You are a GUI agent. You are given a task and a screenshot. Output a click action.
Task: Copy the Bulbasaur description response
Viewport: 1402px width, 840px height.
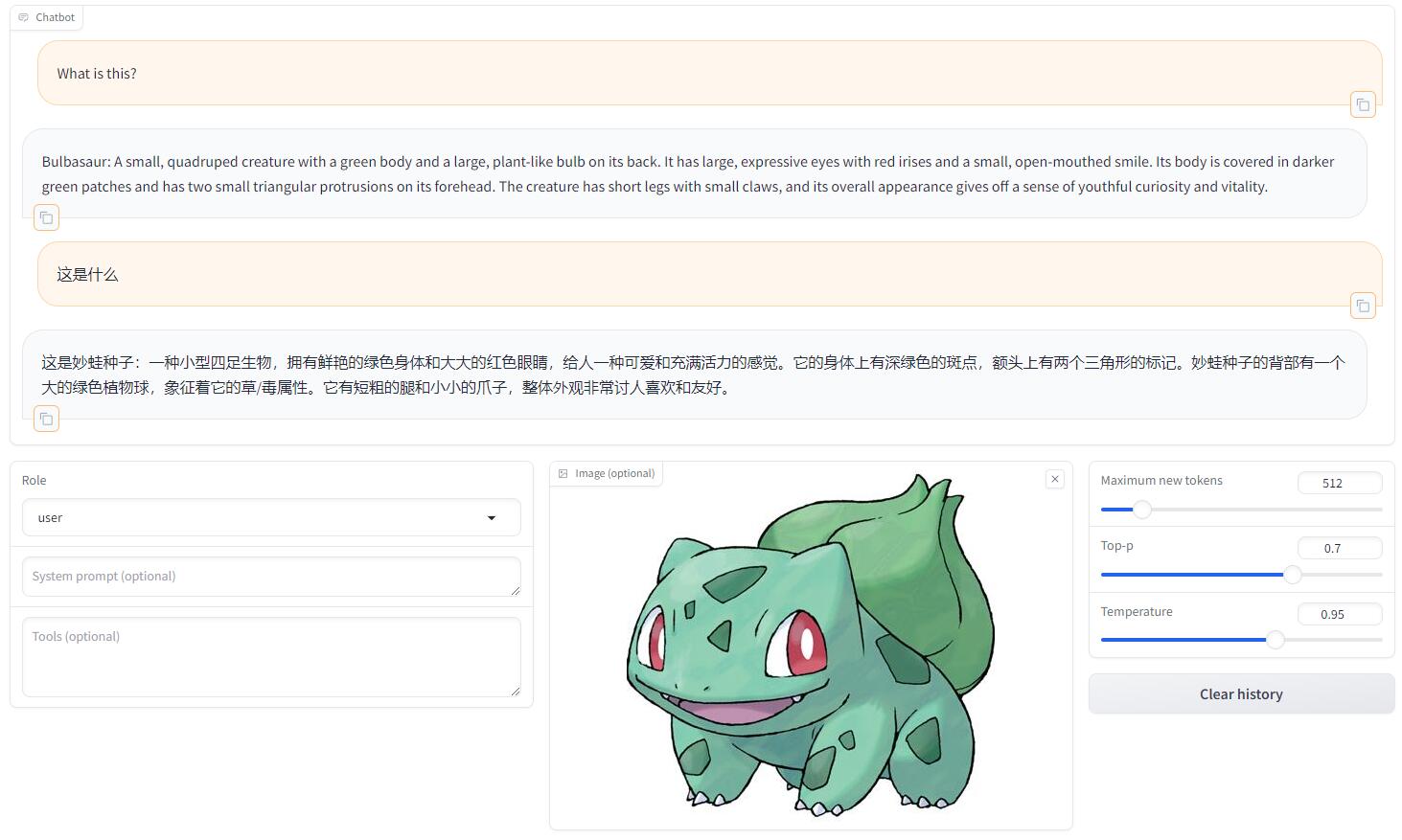[x=46, y=217]
